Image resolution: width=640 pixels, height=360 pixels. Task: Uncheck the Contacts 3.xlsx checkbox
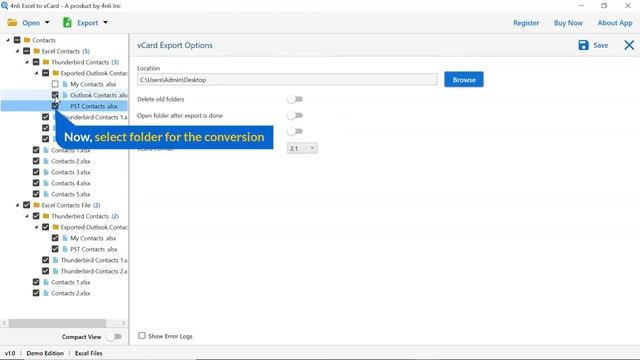pyautogui.click(x=36, y=172)
